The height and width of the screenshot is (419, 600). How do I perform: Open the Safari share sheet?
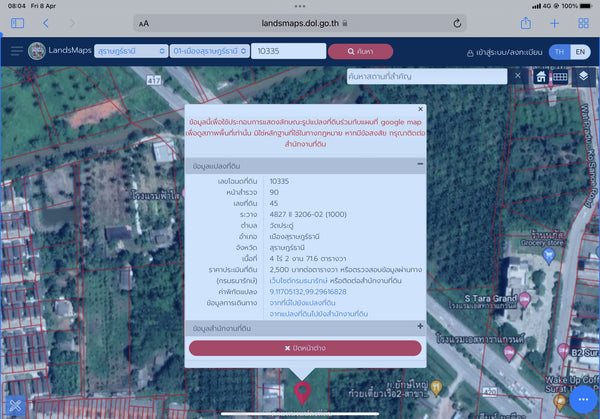point(526,23)
